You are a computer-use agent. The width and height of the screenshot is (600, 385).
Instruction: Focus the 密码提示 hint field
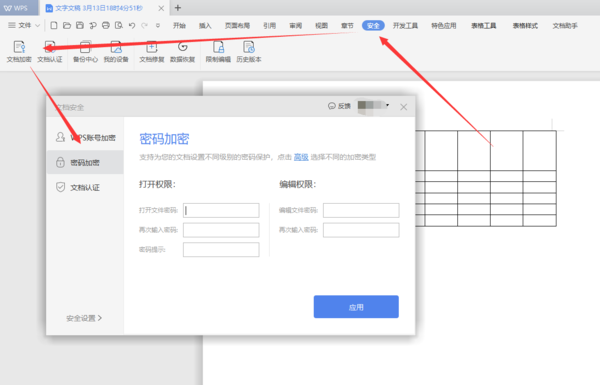tap(221, 250)
